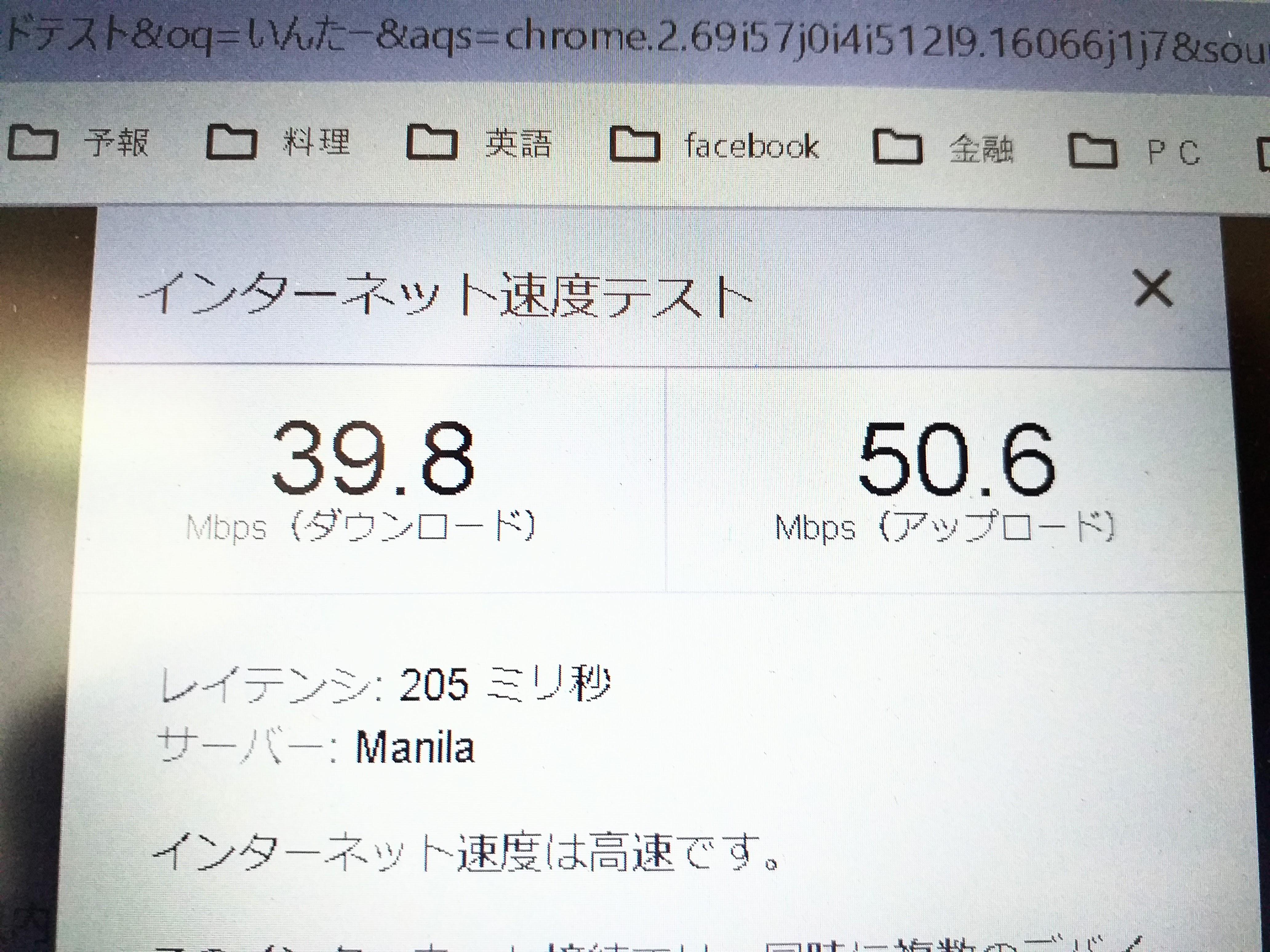Click the Mbps（アップロード）label
The width and height of the screenshot is (1270, 952).
(x=945, y=527)
